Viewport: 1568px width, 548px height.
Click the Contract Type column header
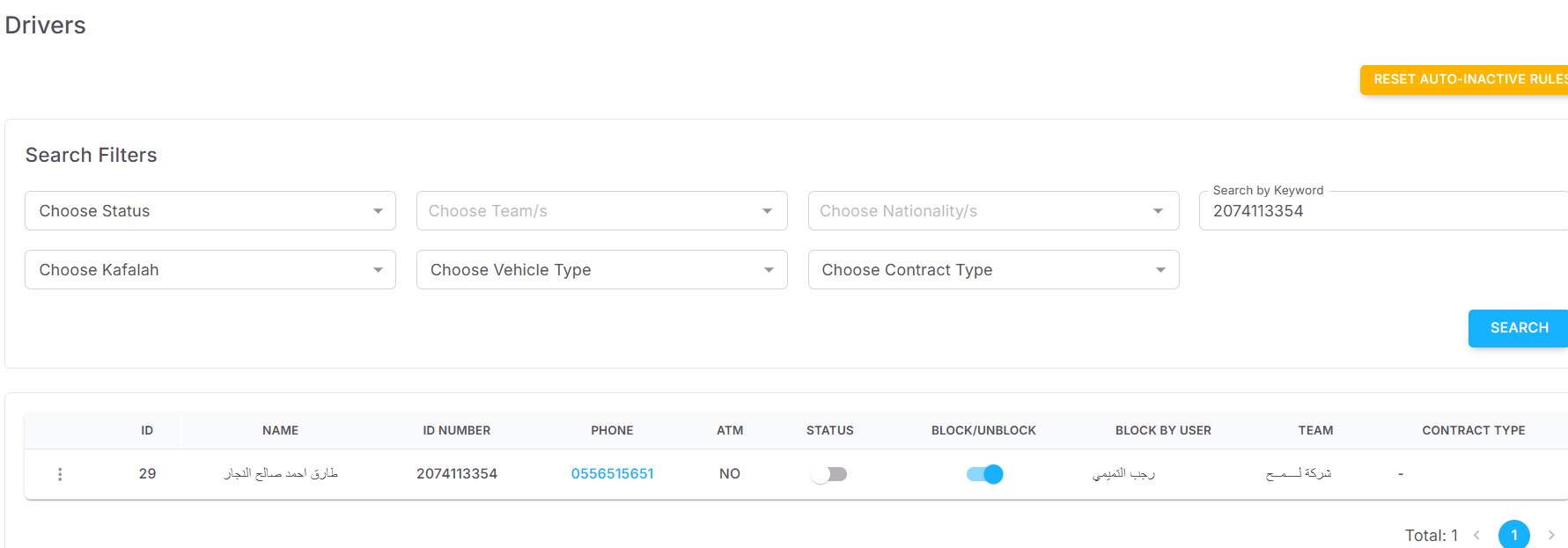click(1473, 430)
